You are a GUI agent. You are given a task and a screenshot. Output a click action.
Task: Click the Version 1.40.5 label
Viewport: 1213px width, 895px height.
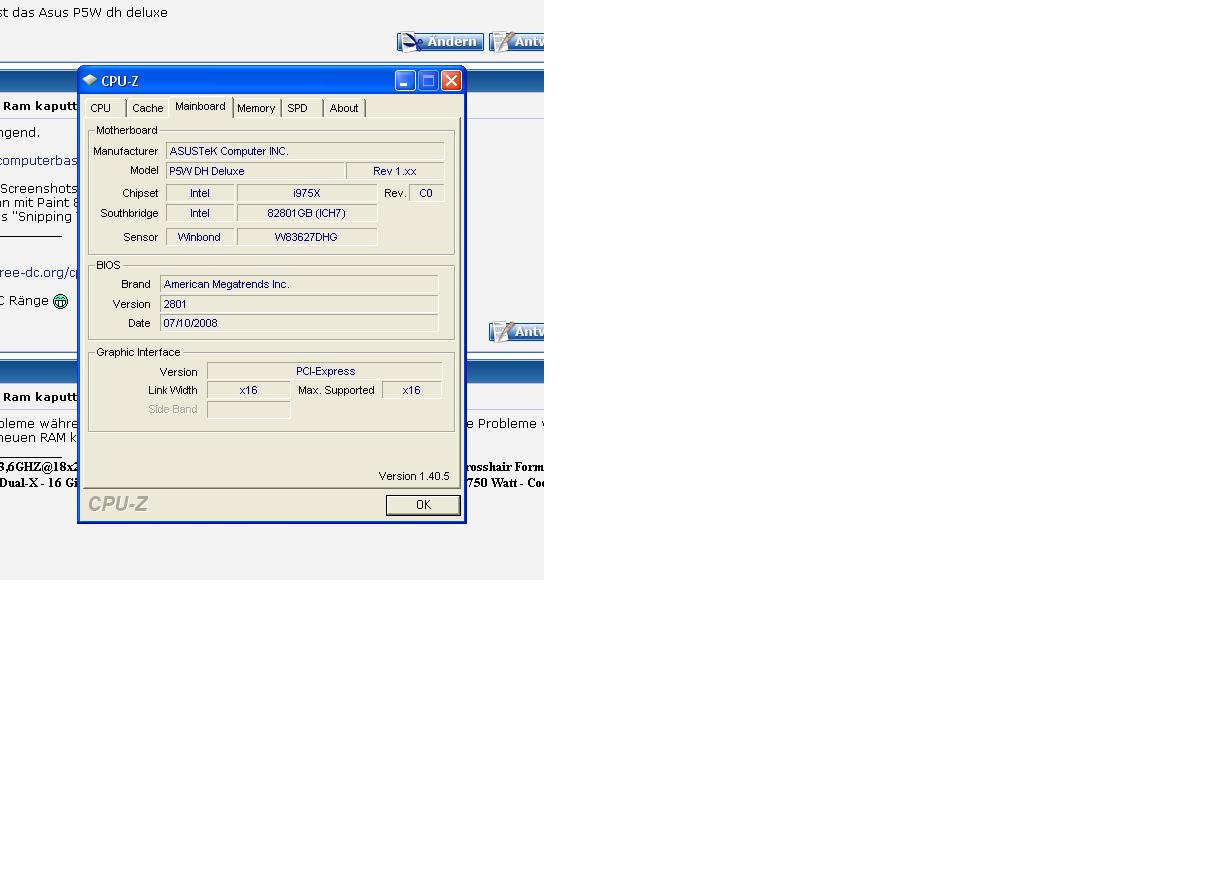414,476
